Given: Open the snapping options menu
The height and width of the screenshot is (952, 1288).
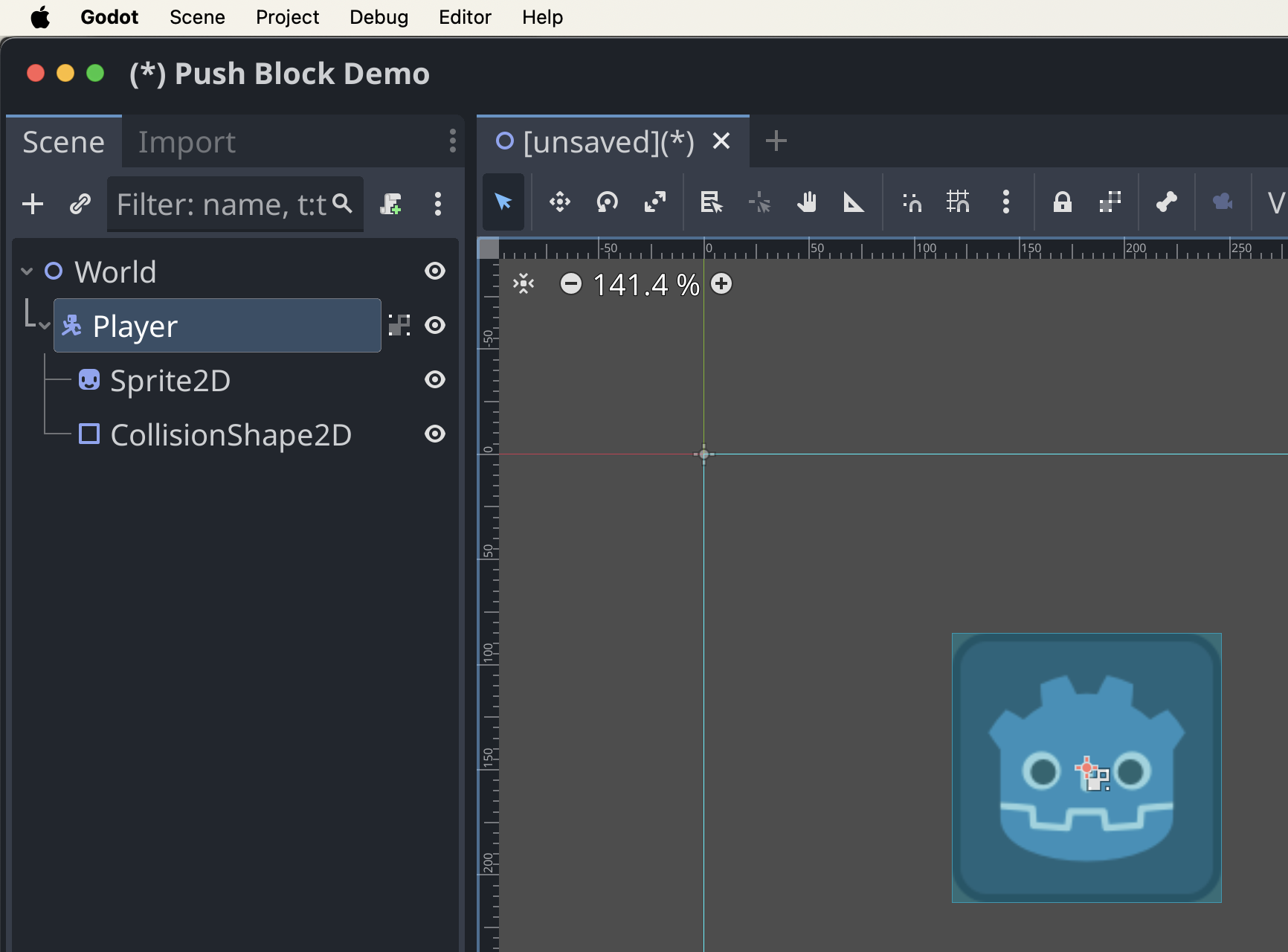Looking at the screenshot, I should 1006,202.
